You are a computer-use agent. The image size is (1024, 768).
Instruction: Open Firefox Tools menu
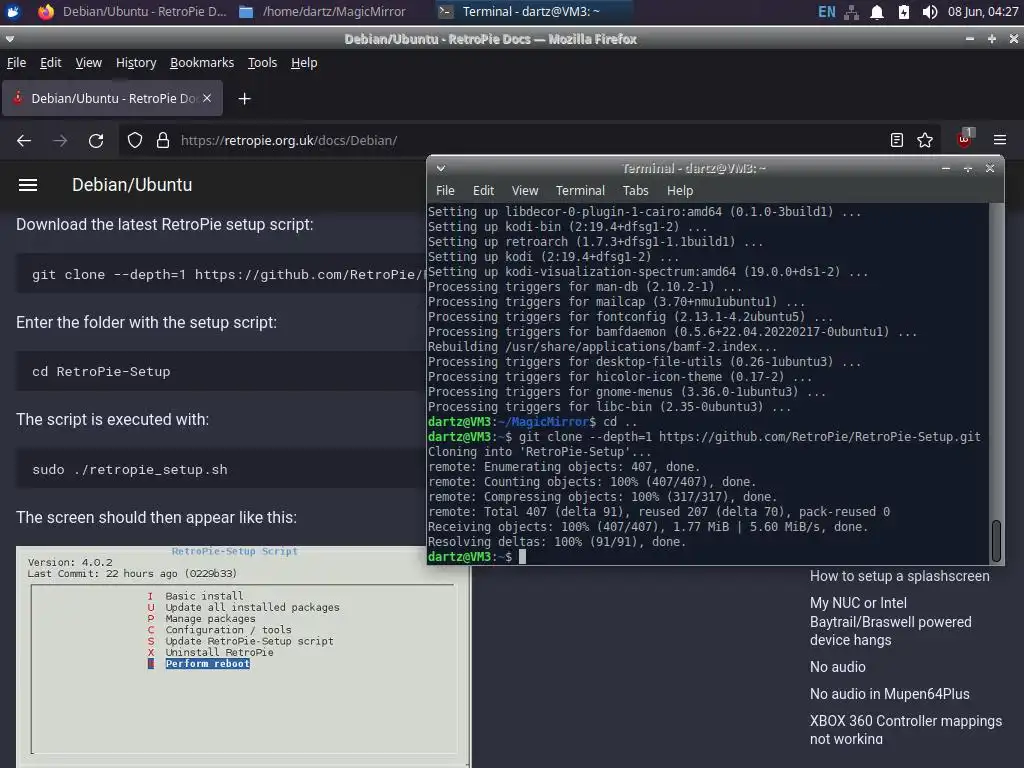point(262,63)
